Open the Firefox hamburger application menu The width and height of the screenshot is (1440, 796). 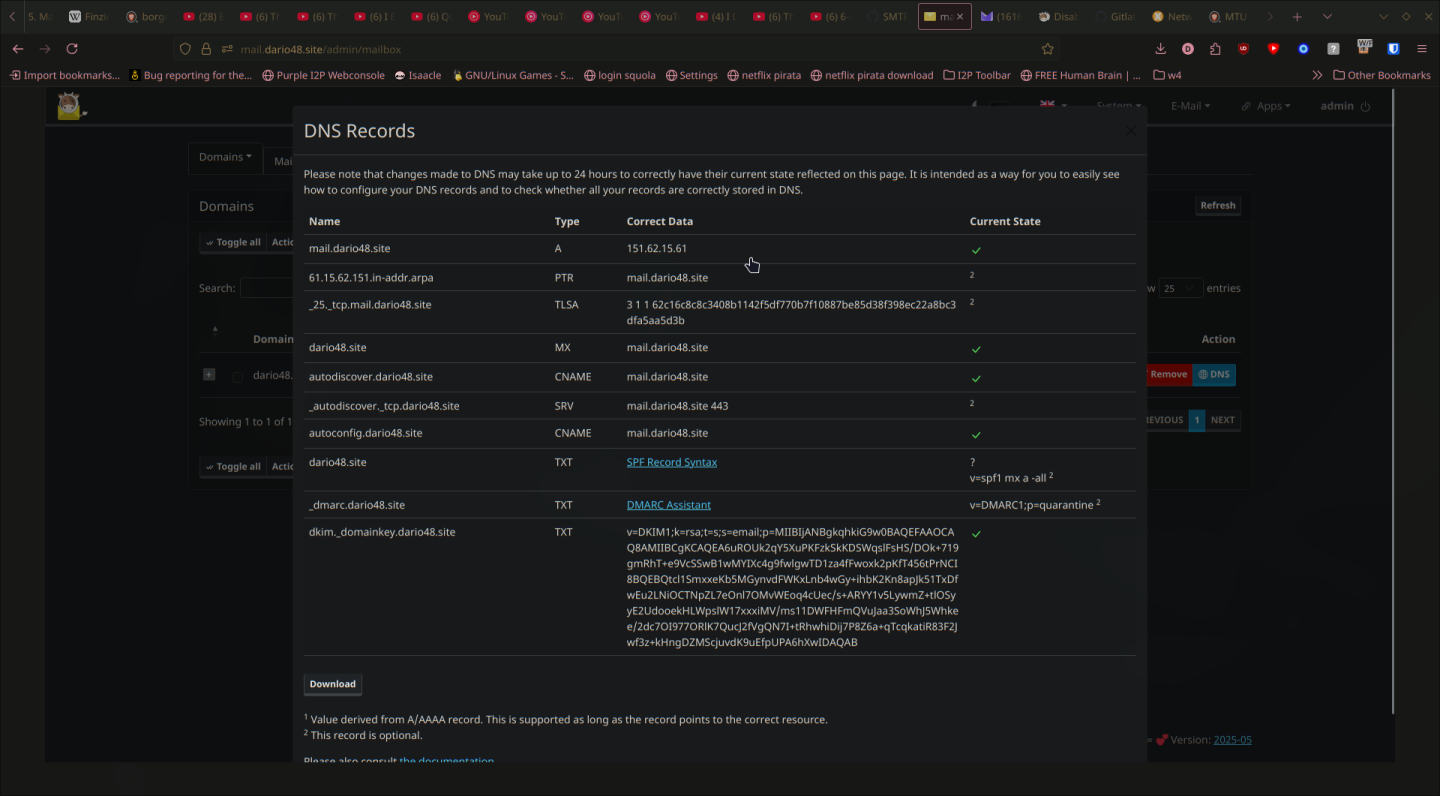point(1422,49)
